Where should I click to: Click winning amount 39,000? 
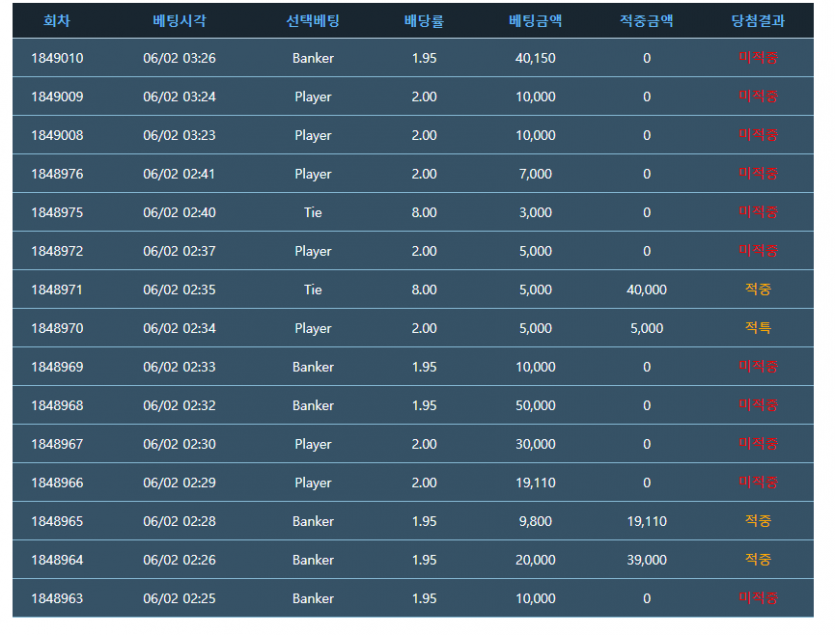tap(646, 560)
